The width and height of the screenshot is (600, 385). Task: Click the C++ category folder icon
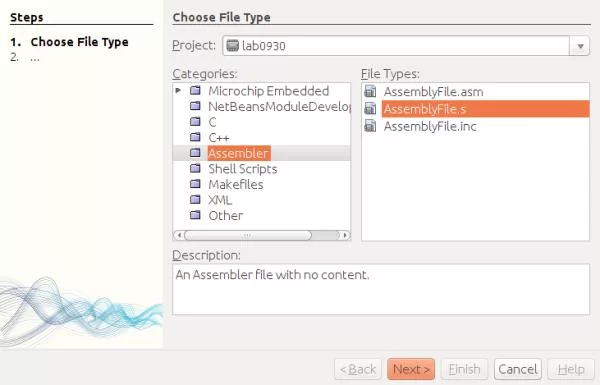click(x=196, y=137)
